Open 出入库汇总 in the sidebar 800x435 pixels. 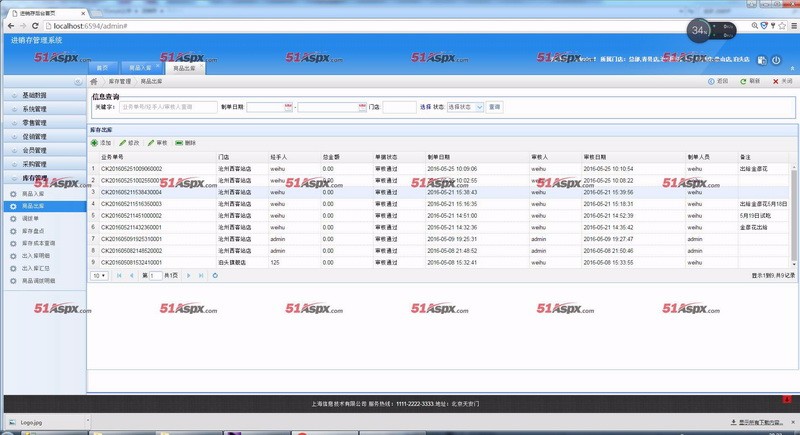click(x=36, y=269)
